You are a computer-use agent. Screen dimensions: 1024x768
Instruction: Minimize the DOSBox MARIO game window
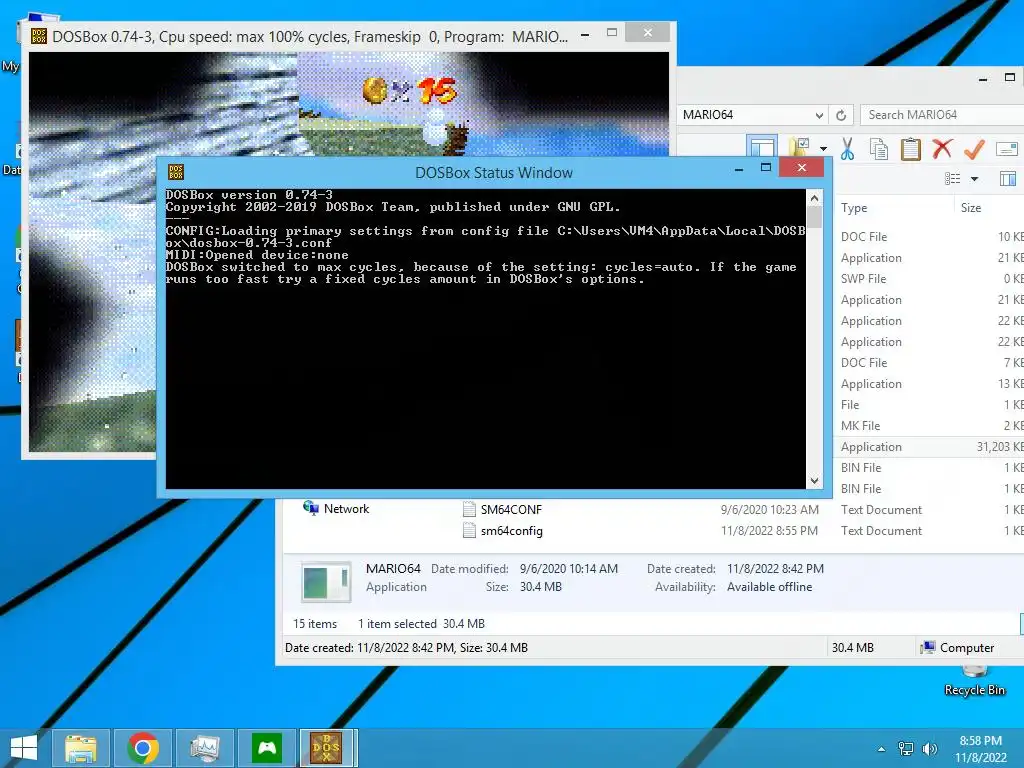coord(585,34)
